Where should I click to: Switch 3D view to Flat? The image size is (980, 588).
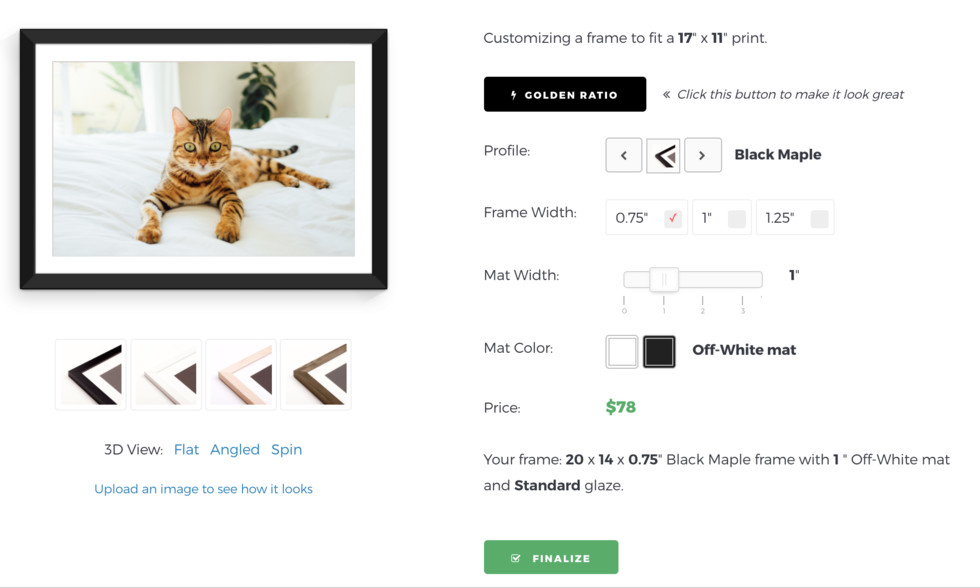point(186,449)
